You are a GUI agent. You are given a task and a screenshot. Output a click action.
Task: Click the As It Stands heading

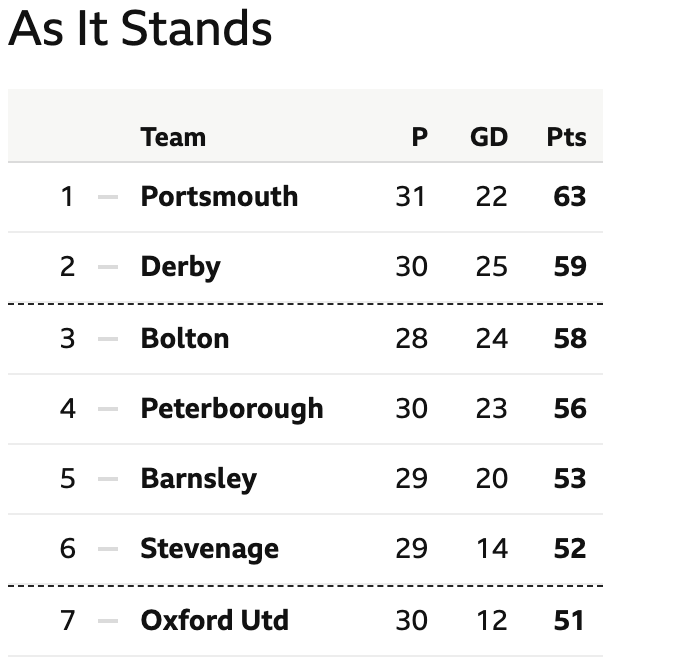(x=140, y=29)
